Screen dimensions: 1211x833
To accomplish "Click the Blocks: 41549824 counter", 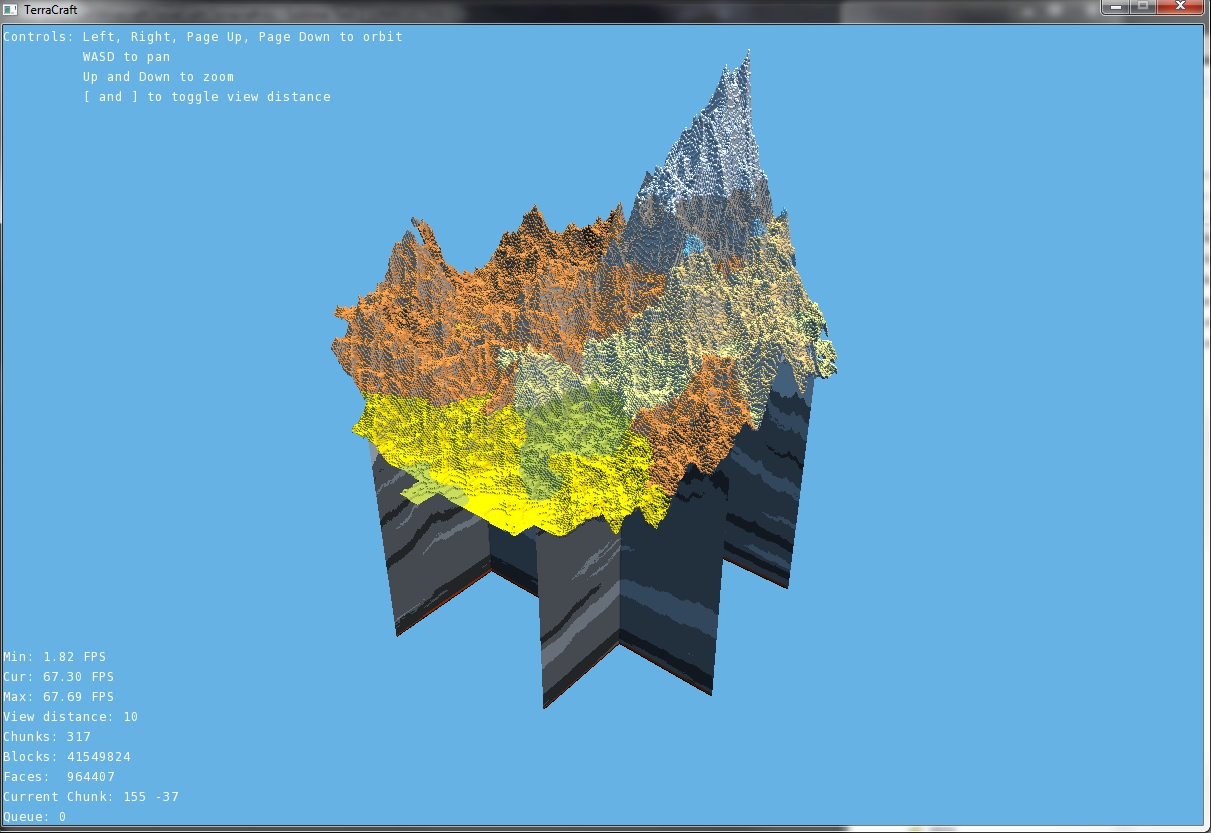I will coord(66,756).
